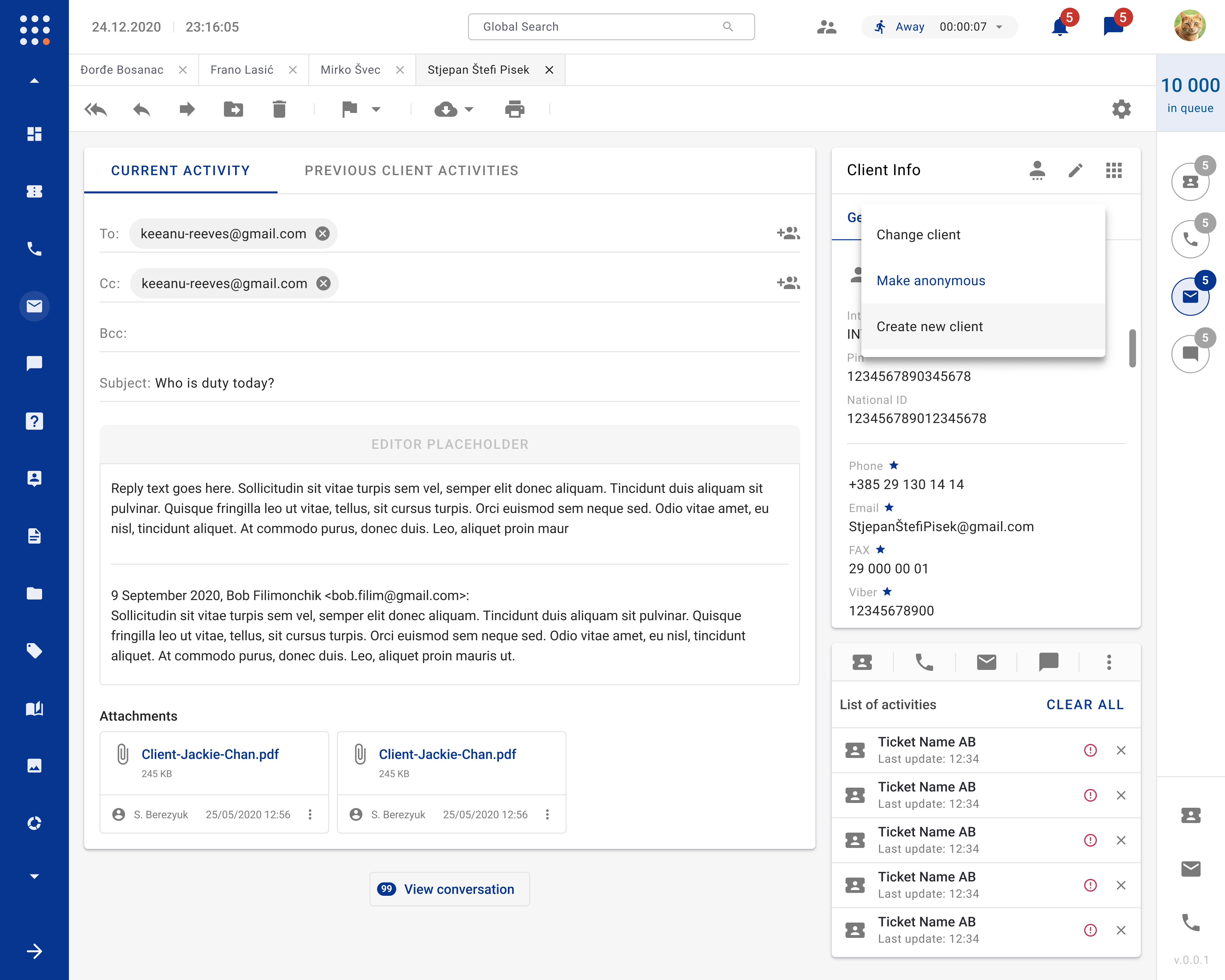Select Make anonymous from the menu

pyautogui.click(x=931, y=281)
